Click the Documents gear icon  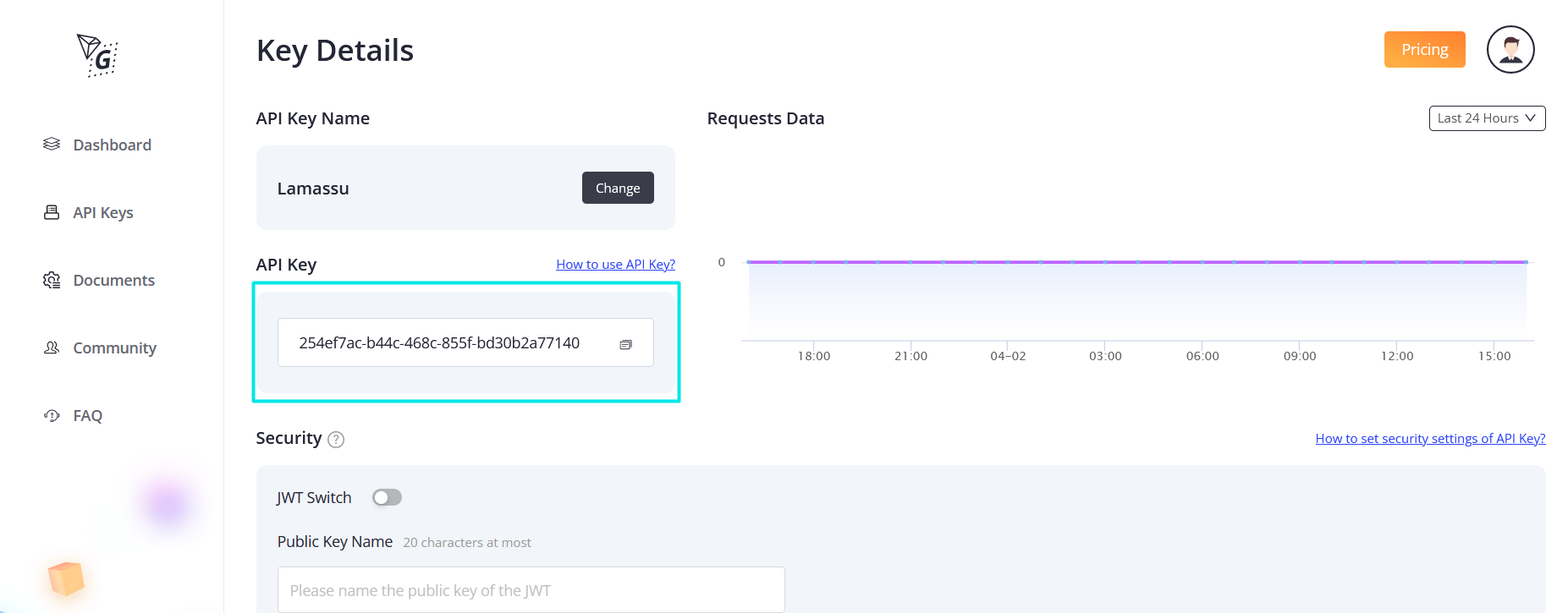(52, 280)
